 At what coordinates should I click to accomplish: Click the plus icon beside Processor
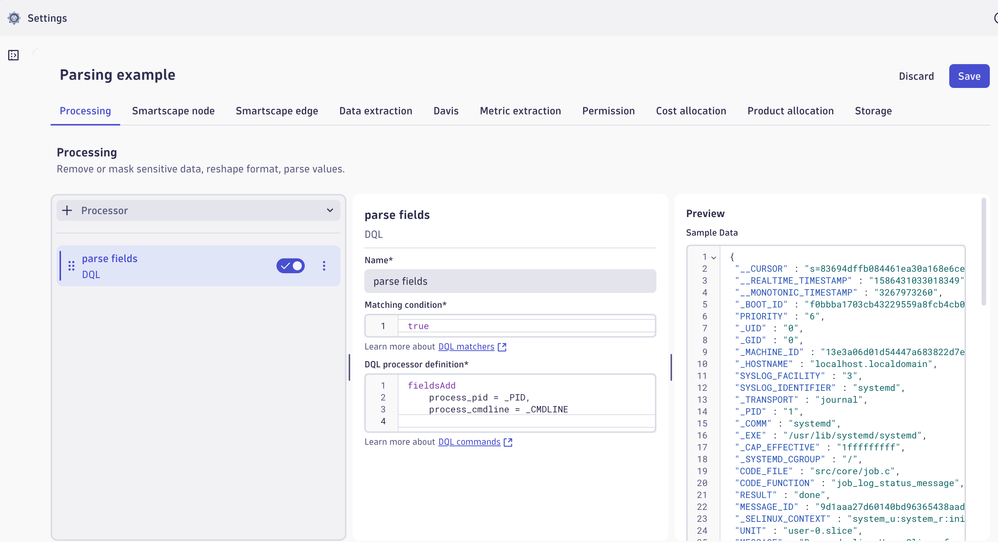67,211
